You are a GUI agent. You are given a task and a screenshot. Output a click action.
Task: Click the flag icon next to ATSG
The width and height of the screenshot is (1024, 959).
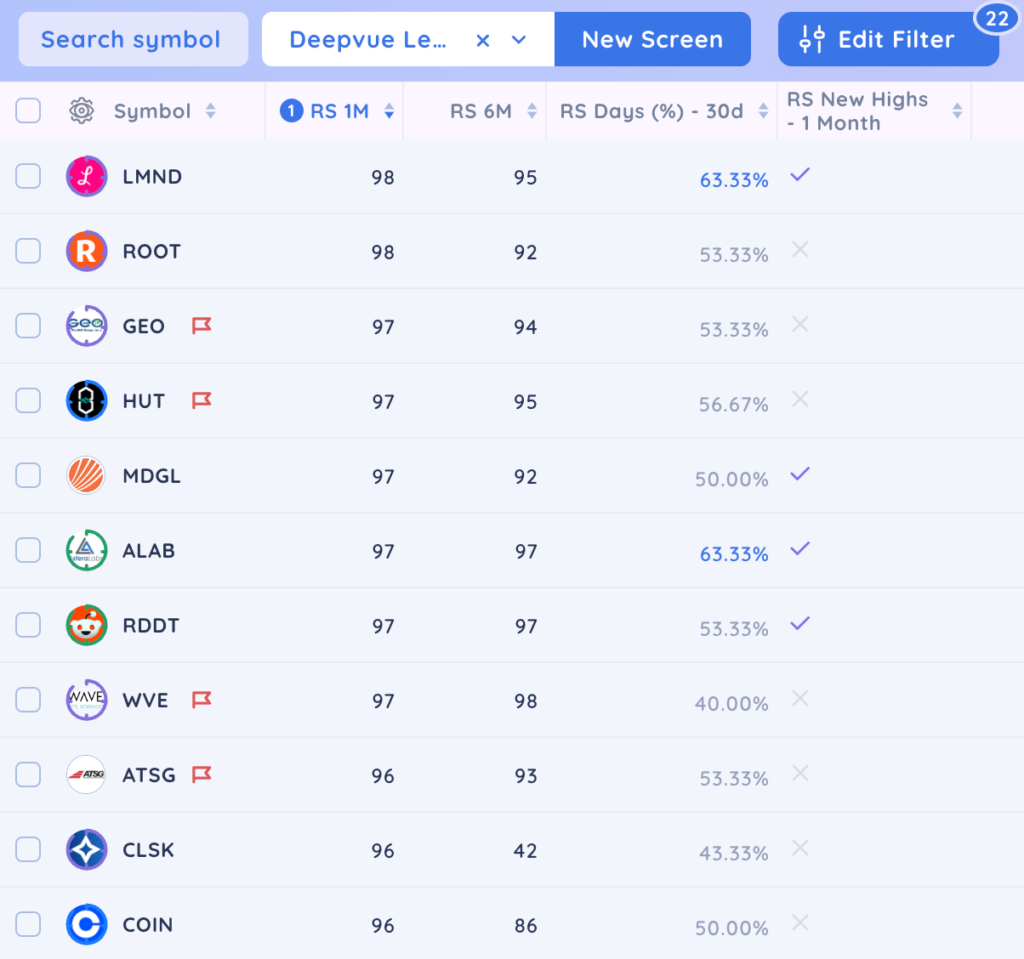click(203, 774)
